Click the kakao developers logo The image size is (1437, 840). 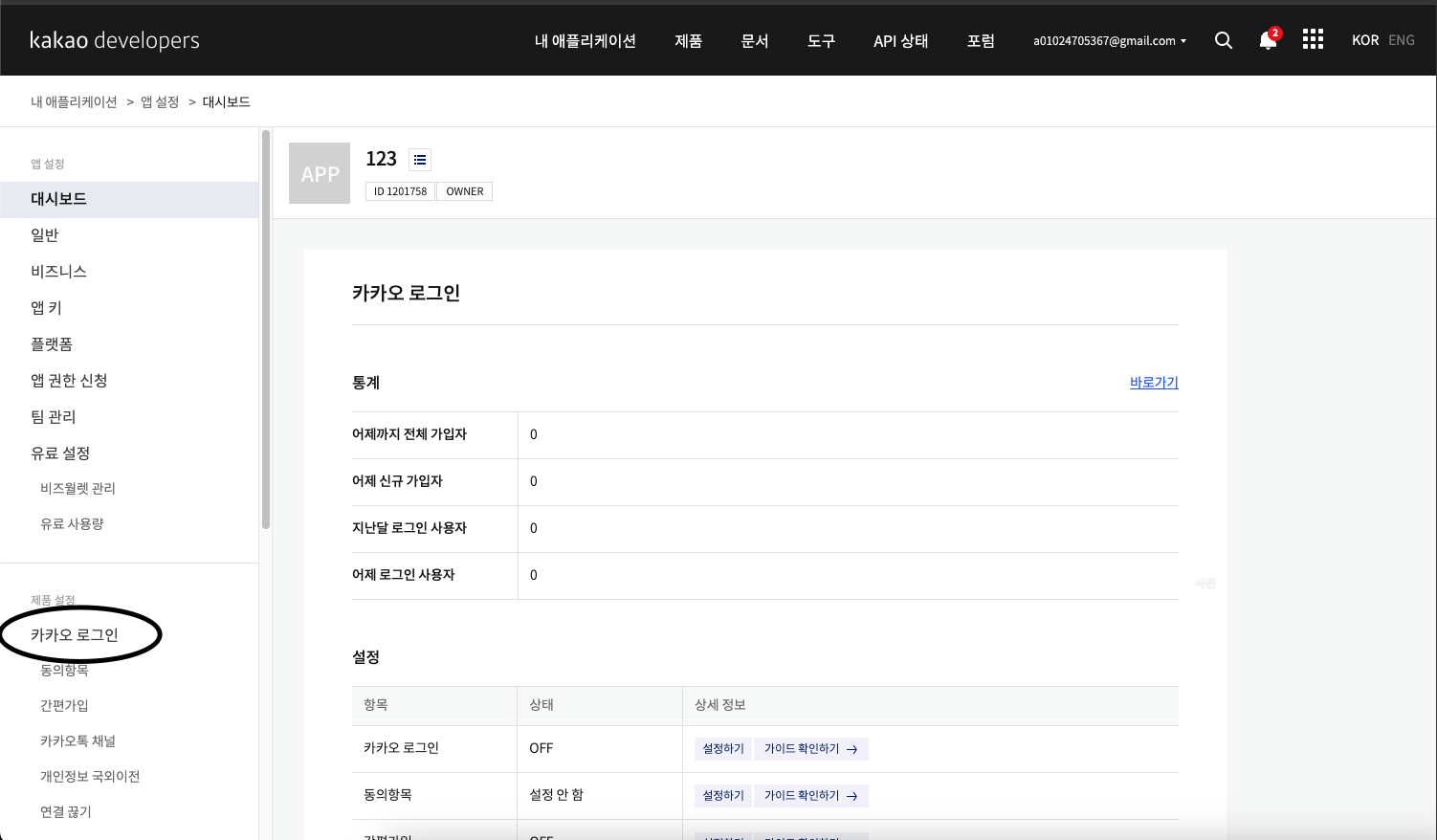(115, 40)
